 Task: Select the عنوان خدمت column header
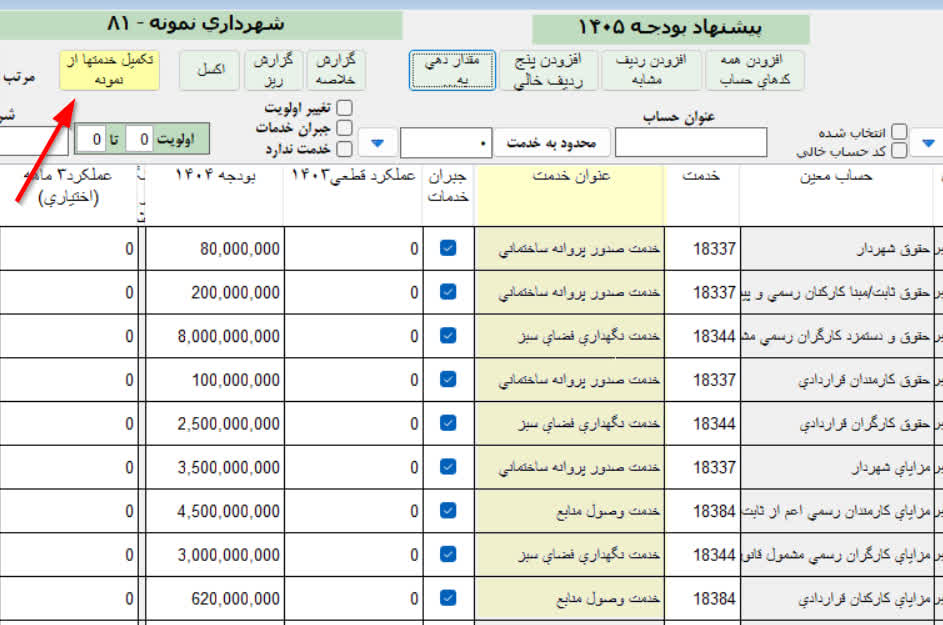click(569, 176)
